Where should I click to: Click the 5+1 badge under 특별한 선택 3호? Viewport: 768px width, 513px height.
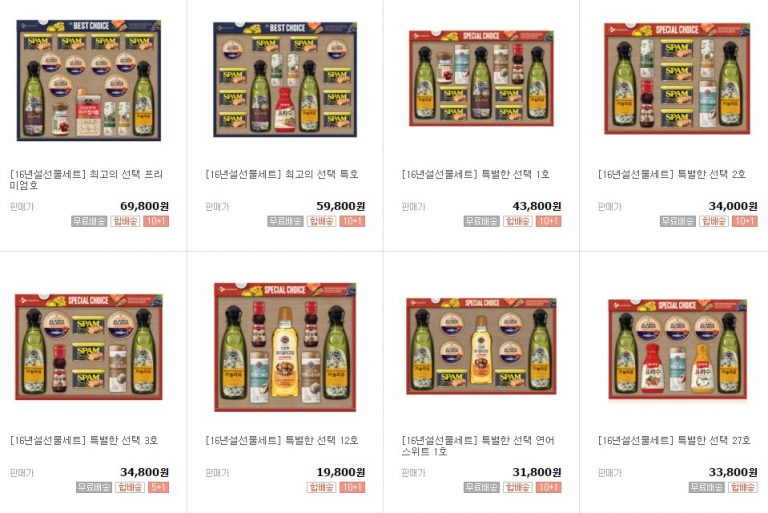pos(159,487)
